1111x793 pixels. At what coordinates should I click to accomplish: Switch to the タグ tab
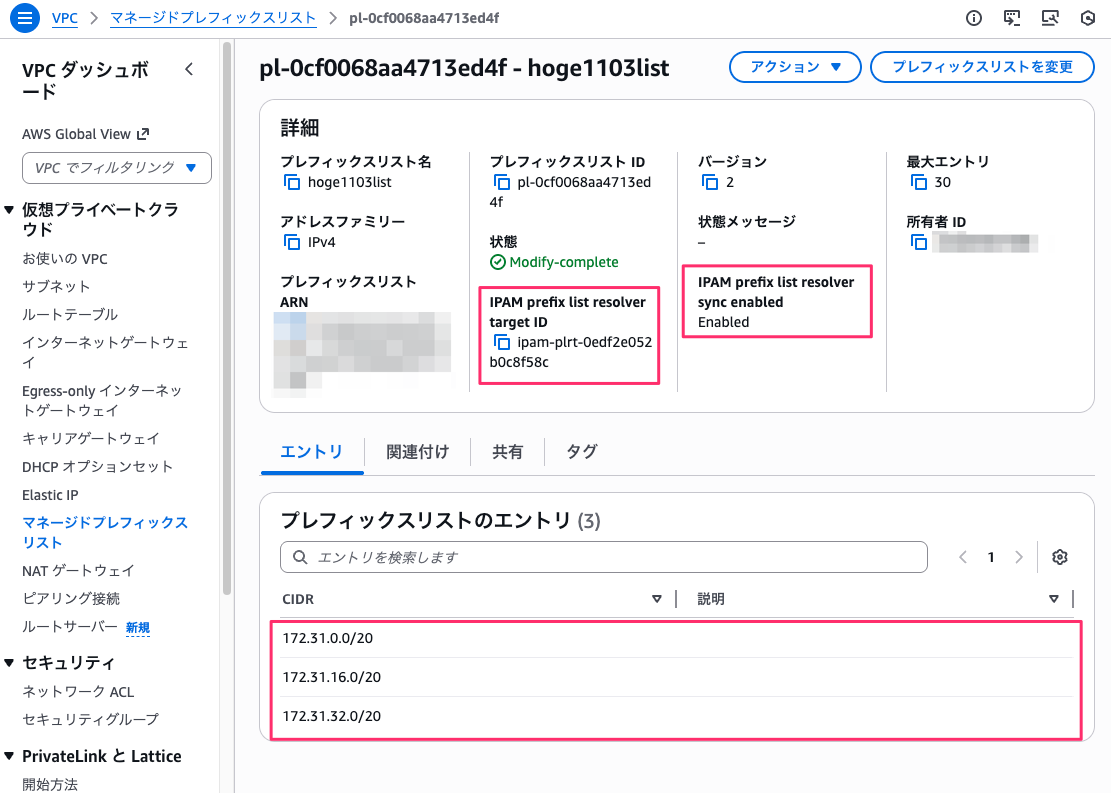(x=580, y=451)
